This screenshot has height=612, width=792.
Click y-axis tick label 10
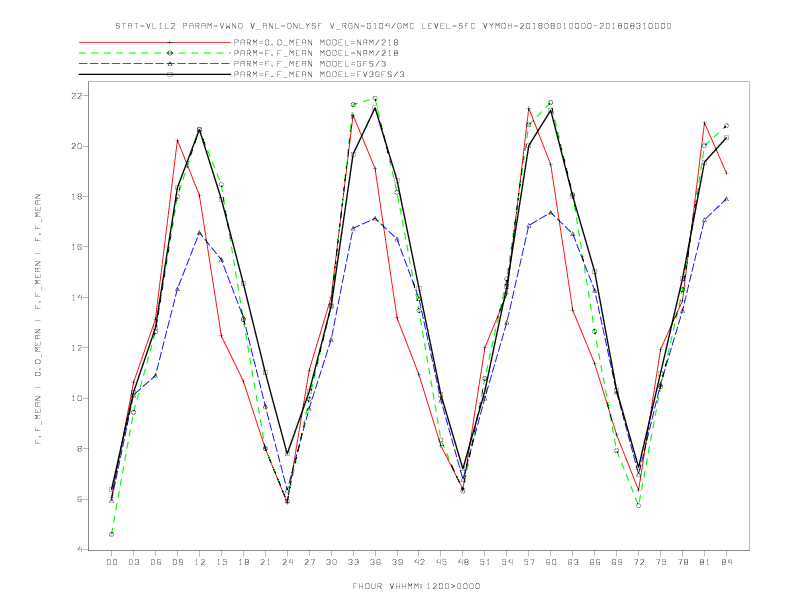[77, 398]
